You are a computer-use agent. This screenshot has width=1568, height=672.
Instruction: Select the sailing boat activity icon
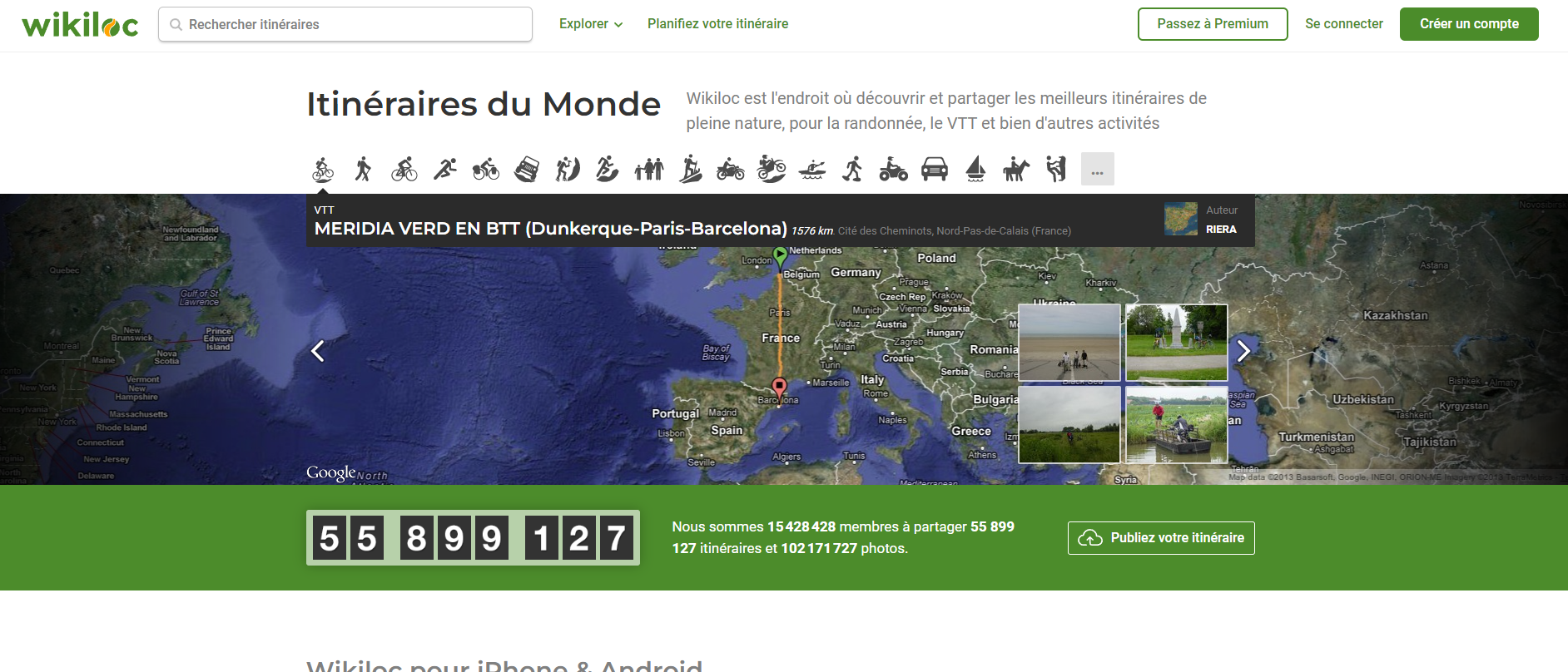click(x=975, y=169)
